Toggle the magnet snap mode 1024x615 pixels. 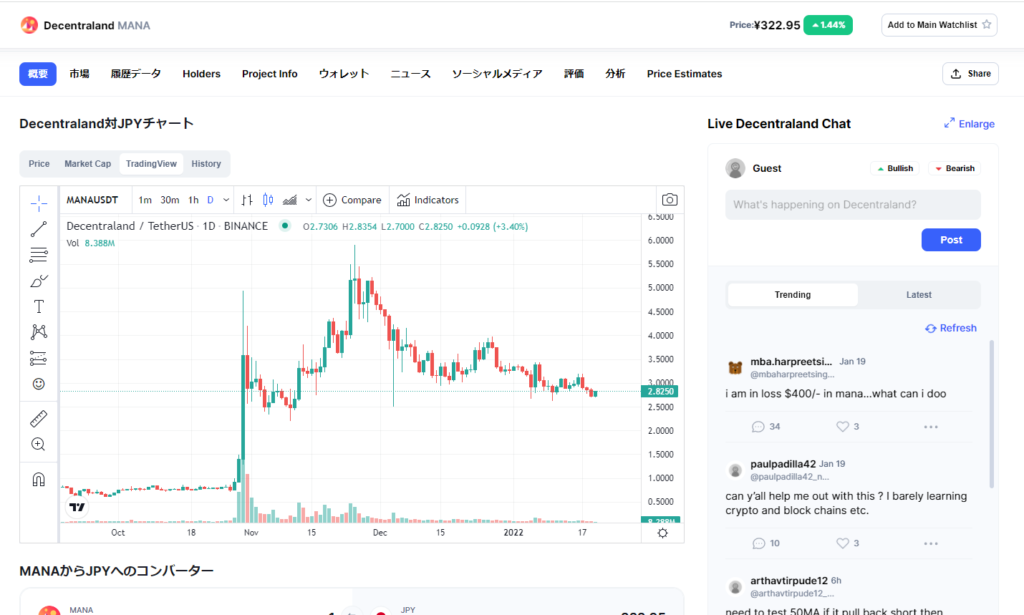point(39,480)
